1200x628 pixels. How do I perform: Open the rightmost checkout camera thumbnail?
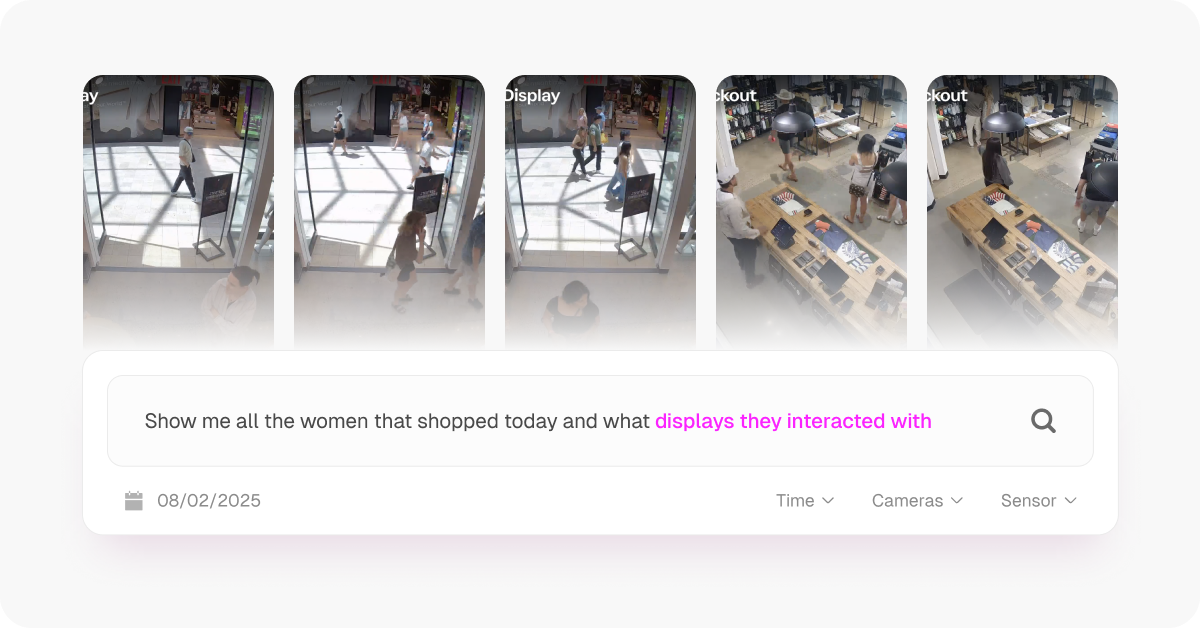[1022, 210]
